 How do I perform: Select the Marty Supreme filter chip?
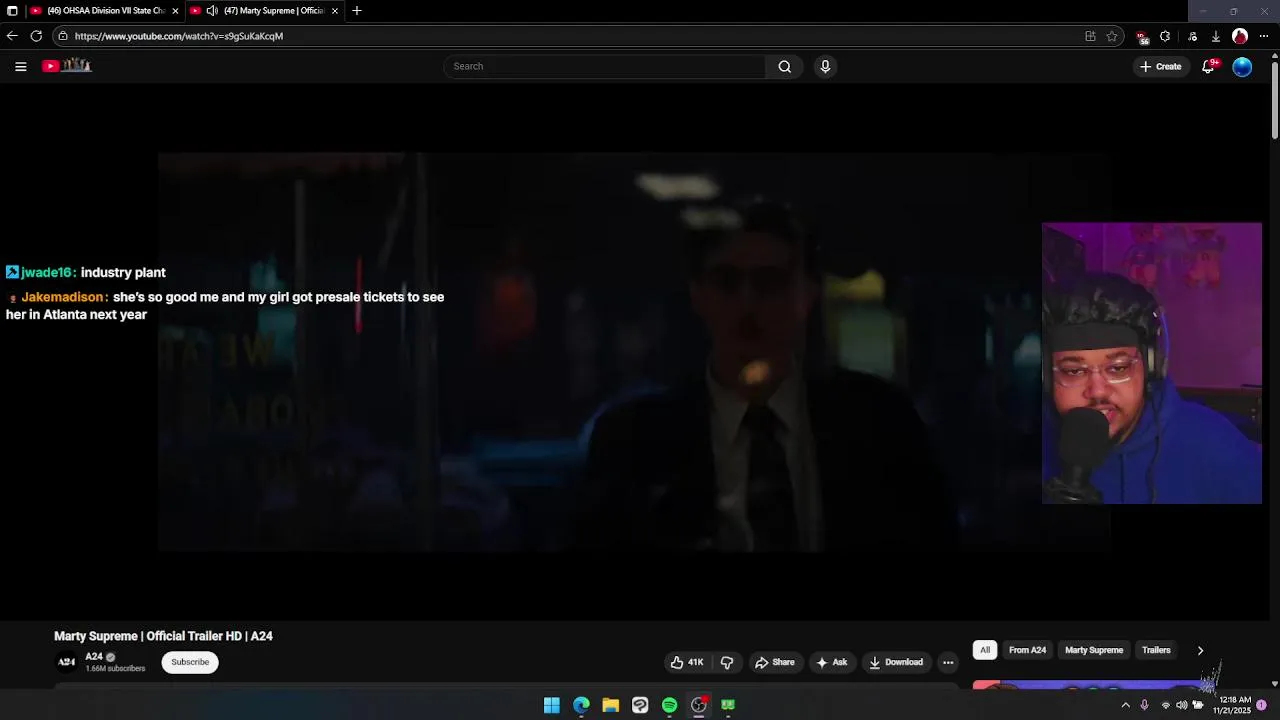click(1094, 650)
